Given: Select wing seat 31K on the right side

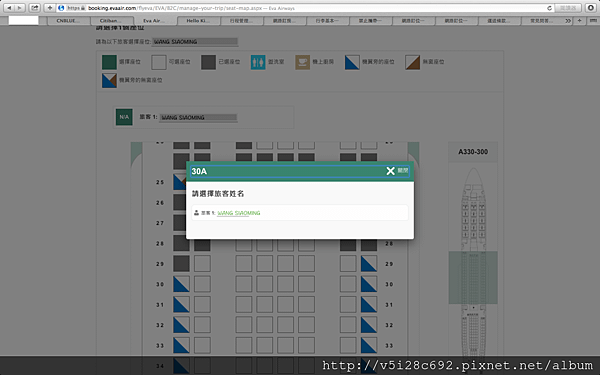Looking at the screenshot, I should point(369,305).
